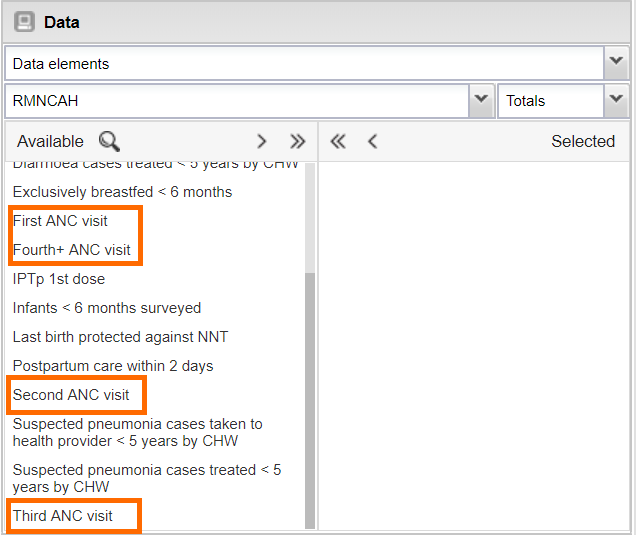
Task: Select IPTp 1st dose item
Action: pos(59,279)
